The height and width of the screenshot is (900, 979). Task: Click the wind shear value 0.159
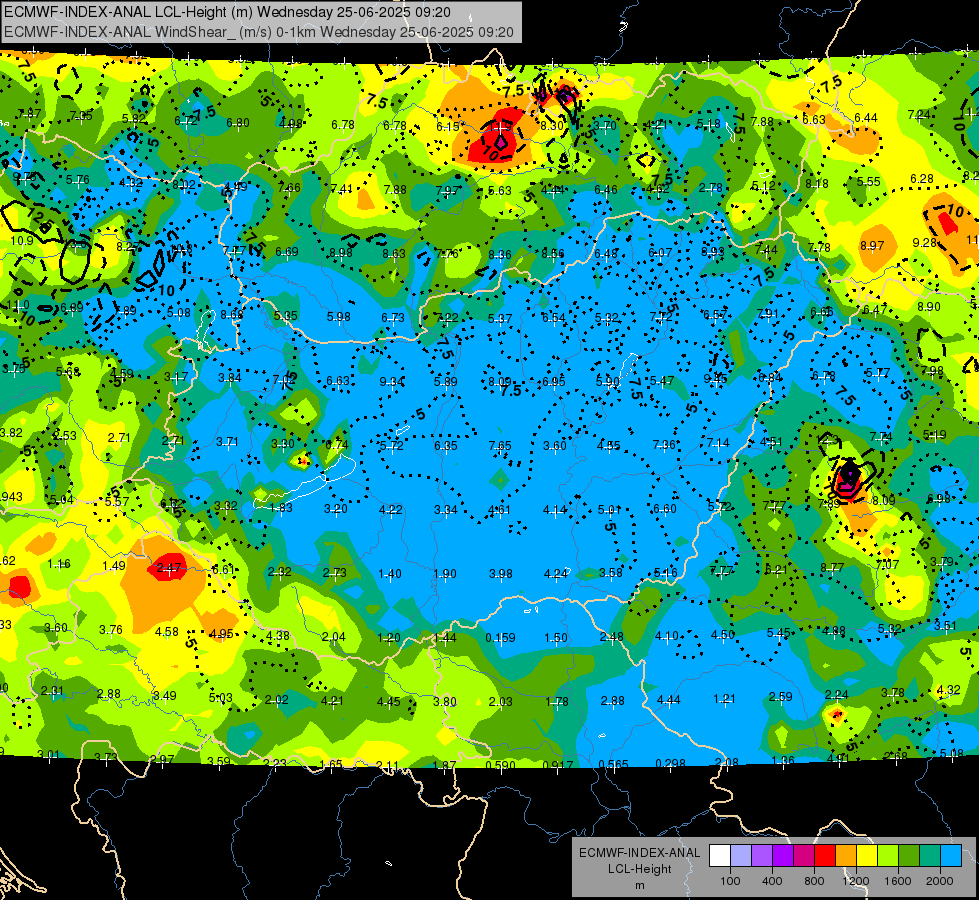[x=500, y=638]
